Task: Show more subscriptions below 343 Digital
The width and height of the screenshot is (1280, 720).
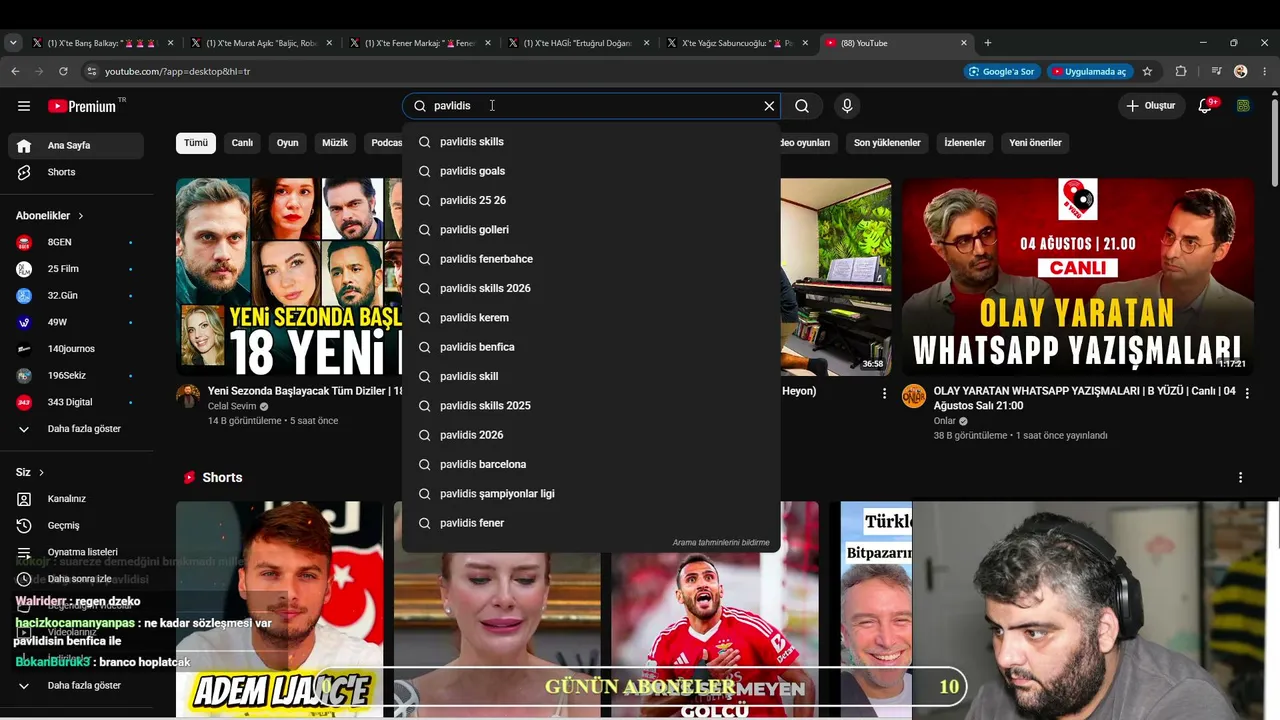Action: 76,429
